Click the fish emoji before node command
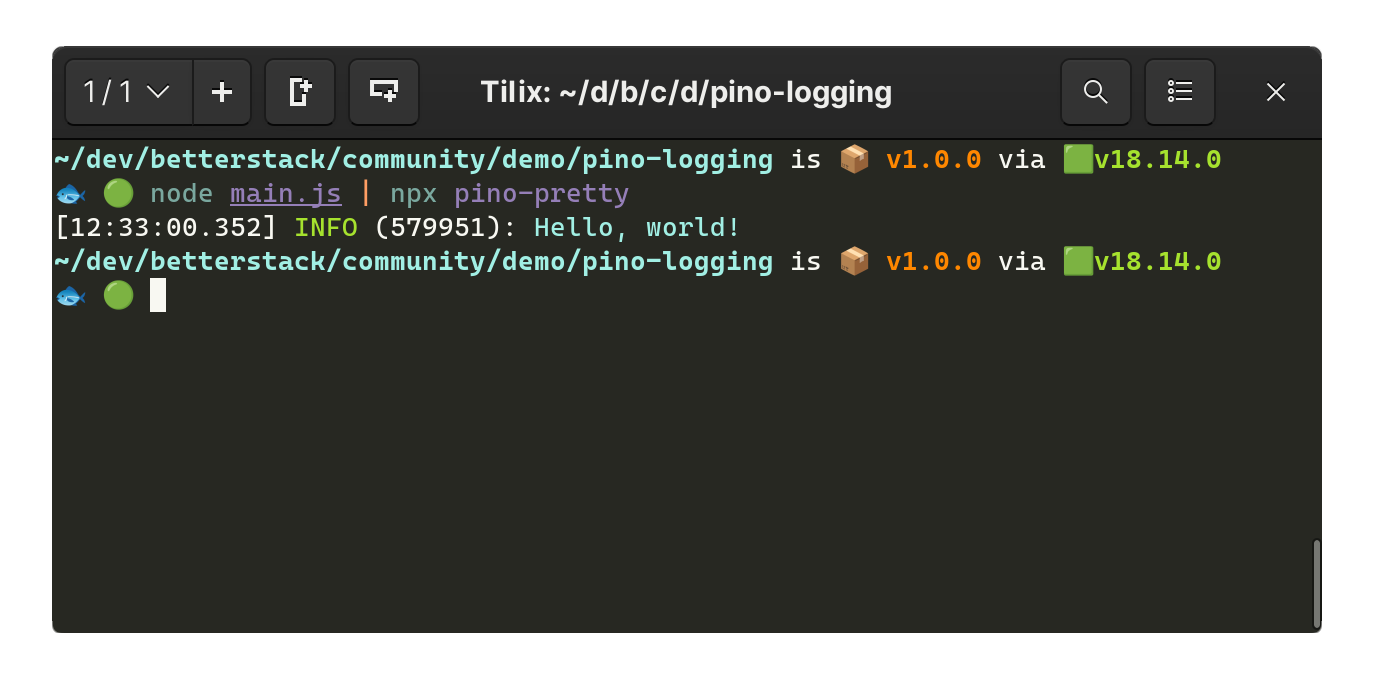Viewport: 1374px width, 692px height. pos(70,193)
